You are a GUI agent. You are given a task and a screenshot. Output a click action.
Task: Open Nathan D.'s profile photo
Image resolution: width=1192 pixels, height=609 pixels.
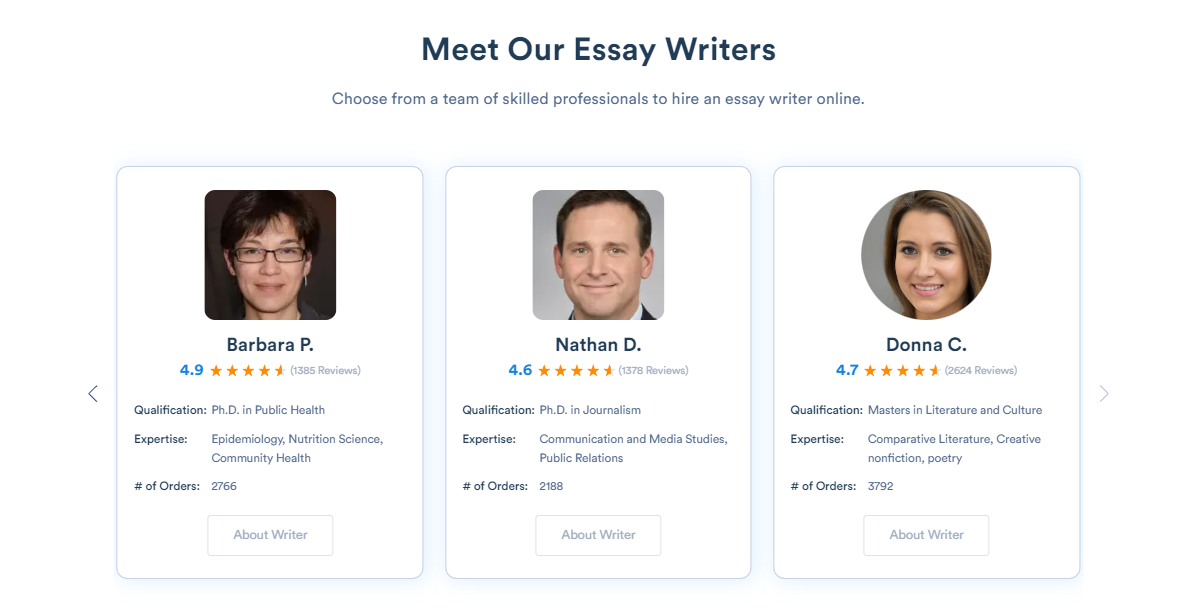click(x=598, y=255)
